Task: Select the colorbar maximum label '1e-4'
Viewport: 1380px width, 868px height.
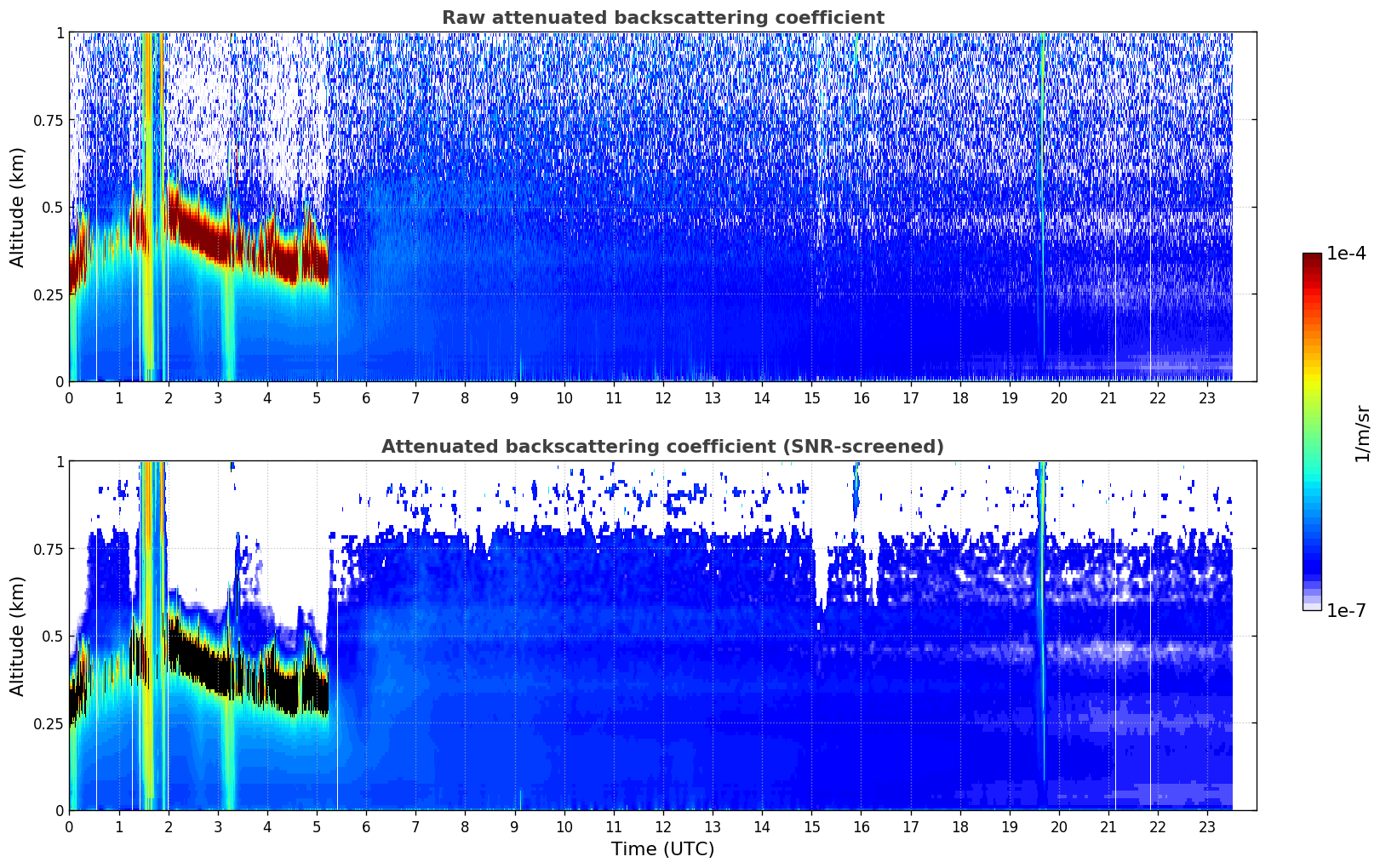Action: [x=1346, y=254]
